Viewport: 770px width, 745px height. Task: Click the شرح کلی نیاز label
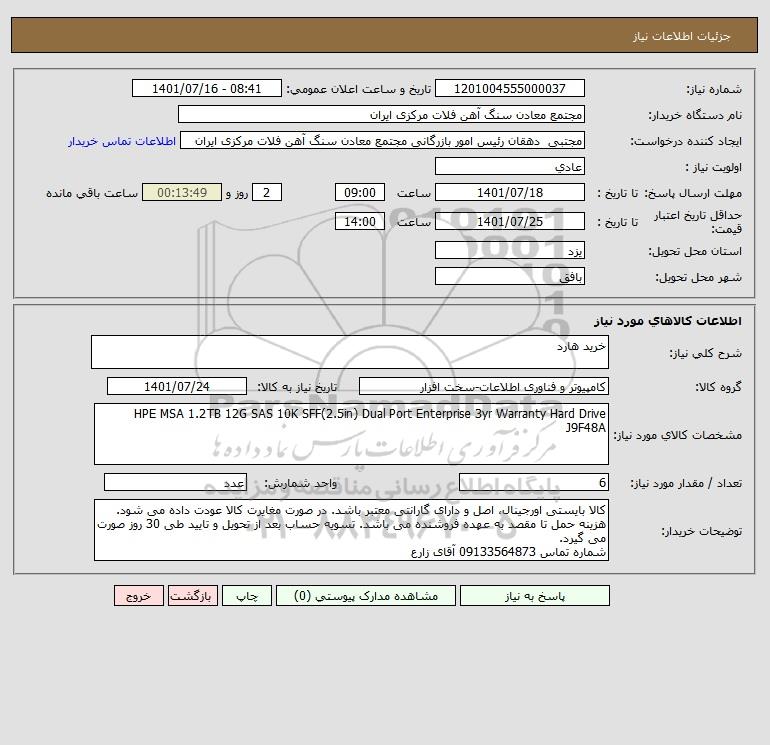[x=706, y=353]
